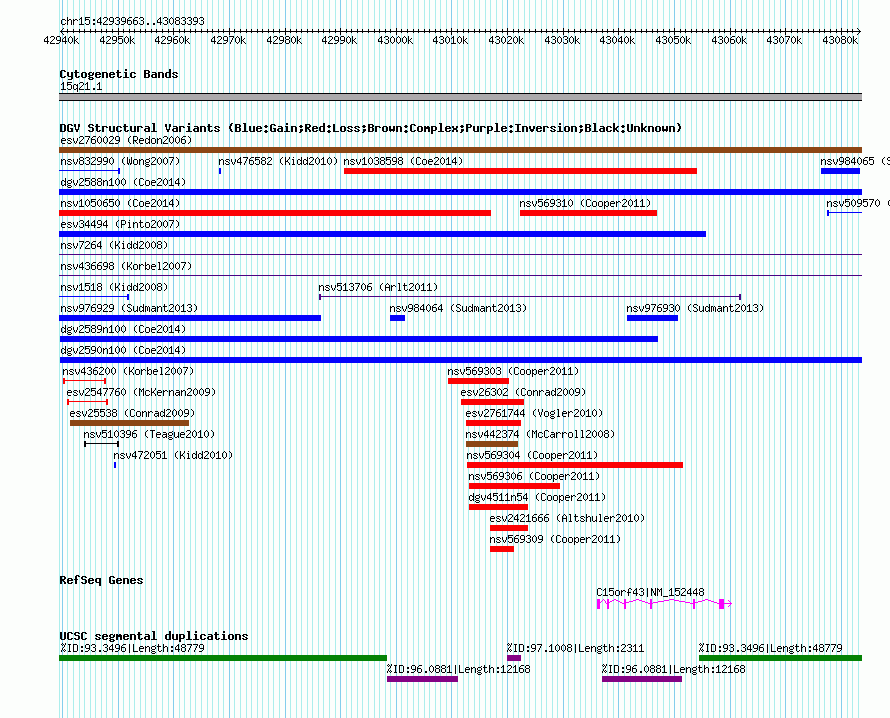This screenshot has height=718, width=890.
Task: Click the dgv4511n54 (Cooper2011) label
Action: pyautogui.click(x=537, y=497)
